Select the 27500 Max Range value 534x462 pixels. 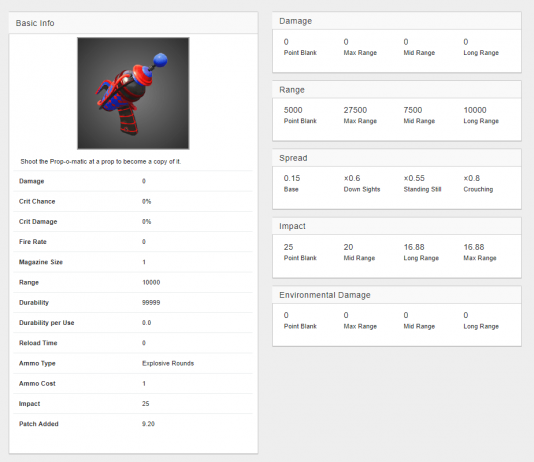355,110
